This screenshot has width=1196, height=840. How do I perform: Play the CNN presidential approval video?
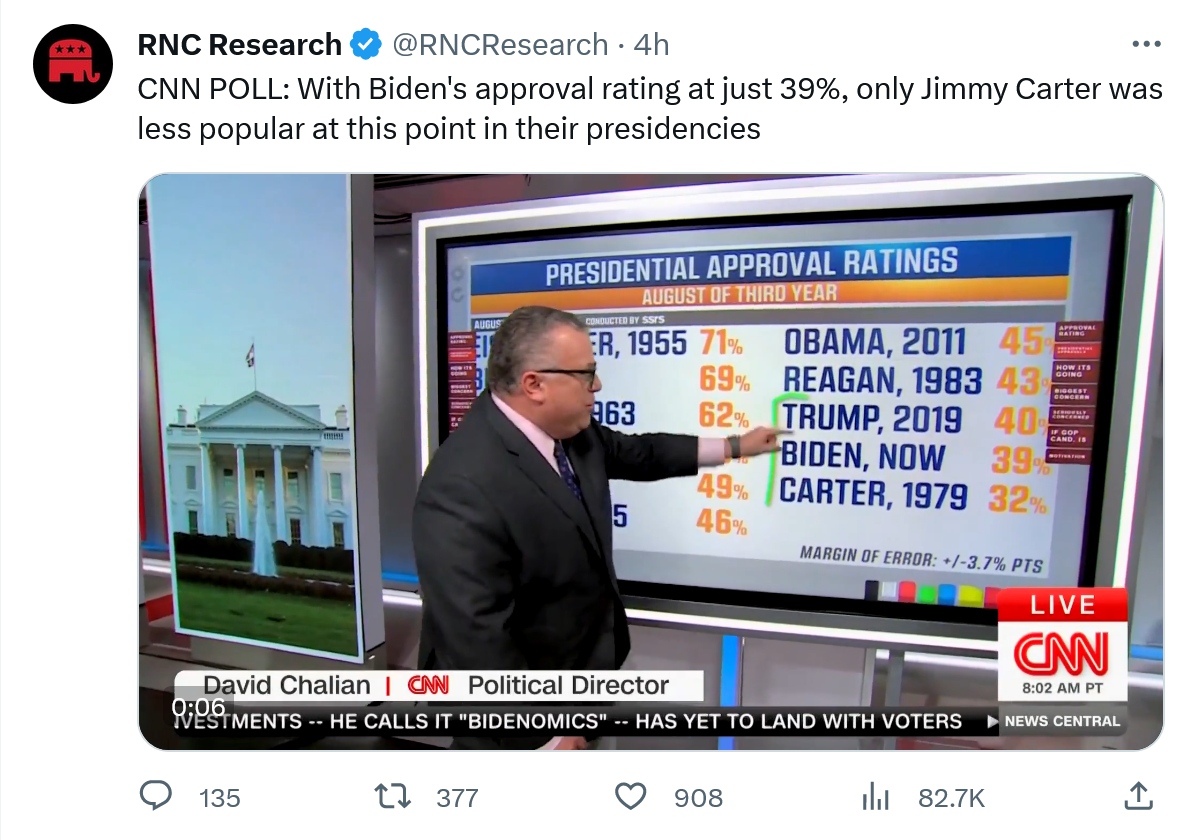[650, 460]
